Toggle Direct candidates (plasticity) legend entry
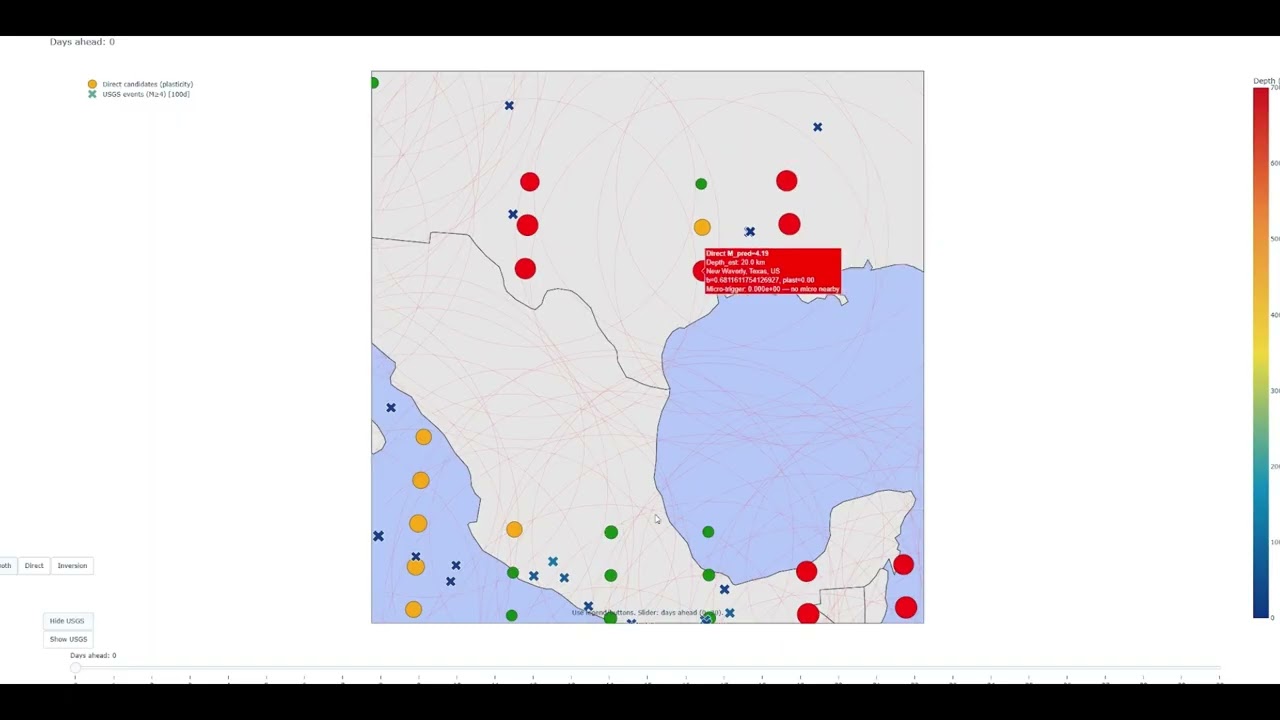 140,84
